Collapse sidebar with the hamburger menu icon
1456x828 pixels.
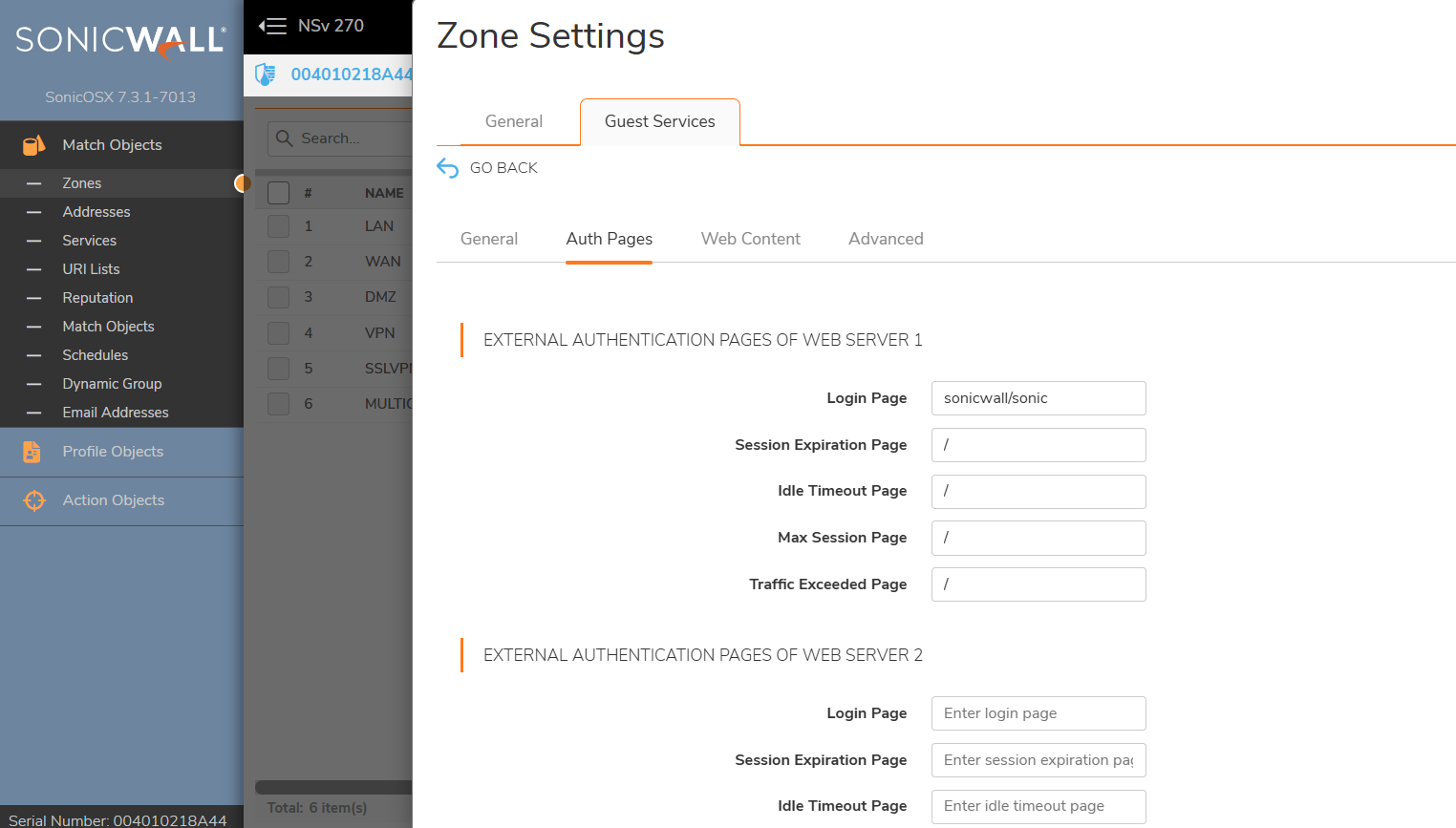273,26
